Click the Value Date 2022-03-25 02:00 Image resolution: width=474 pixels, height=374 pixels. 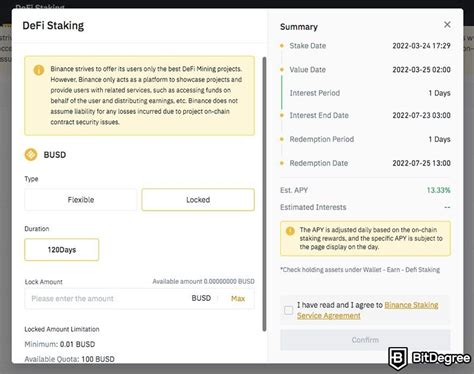[421, 70]
